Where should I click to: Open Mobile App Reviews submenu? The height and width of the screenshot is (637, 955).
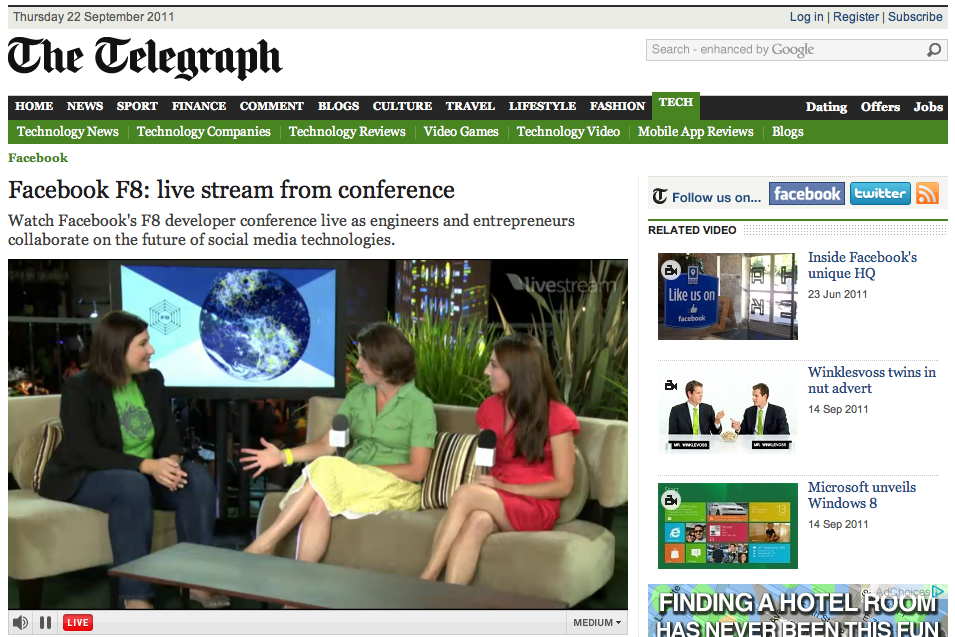tap(696, 132)
